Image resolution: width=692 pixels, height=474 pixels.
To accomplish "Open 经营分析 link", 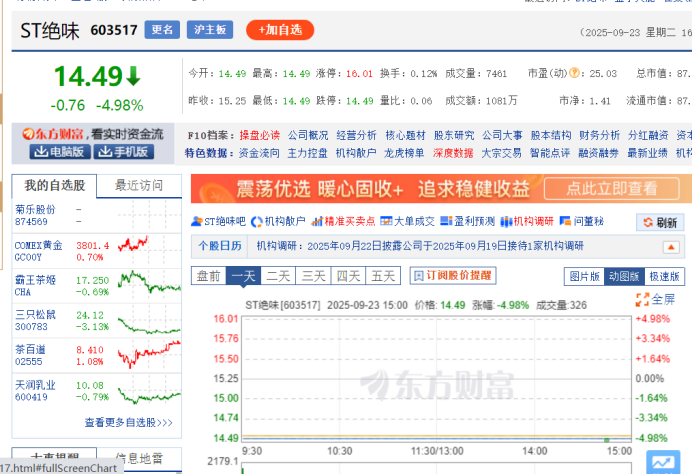I will point(357,135).
